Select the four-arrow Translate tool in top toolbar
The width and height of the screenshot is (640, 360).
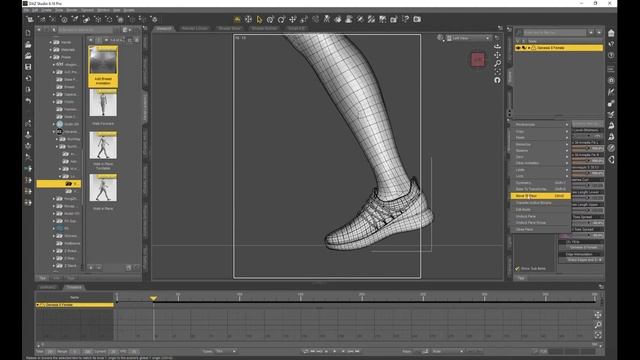click(x=293, y=19)
